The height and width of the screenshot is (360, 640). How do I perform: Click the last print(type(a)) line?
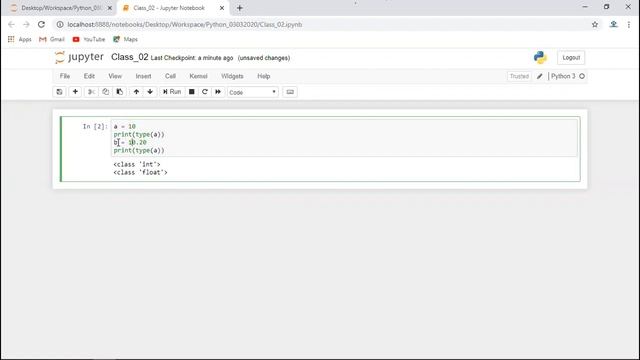click(x=139, y=151)
